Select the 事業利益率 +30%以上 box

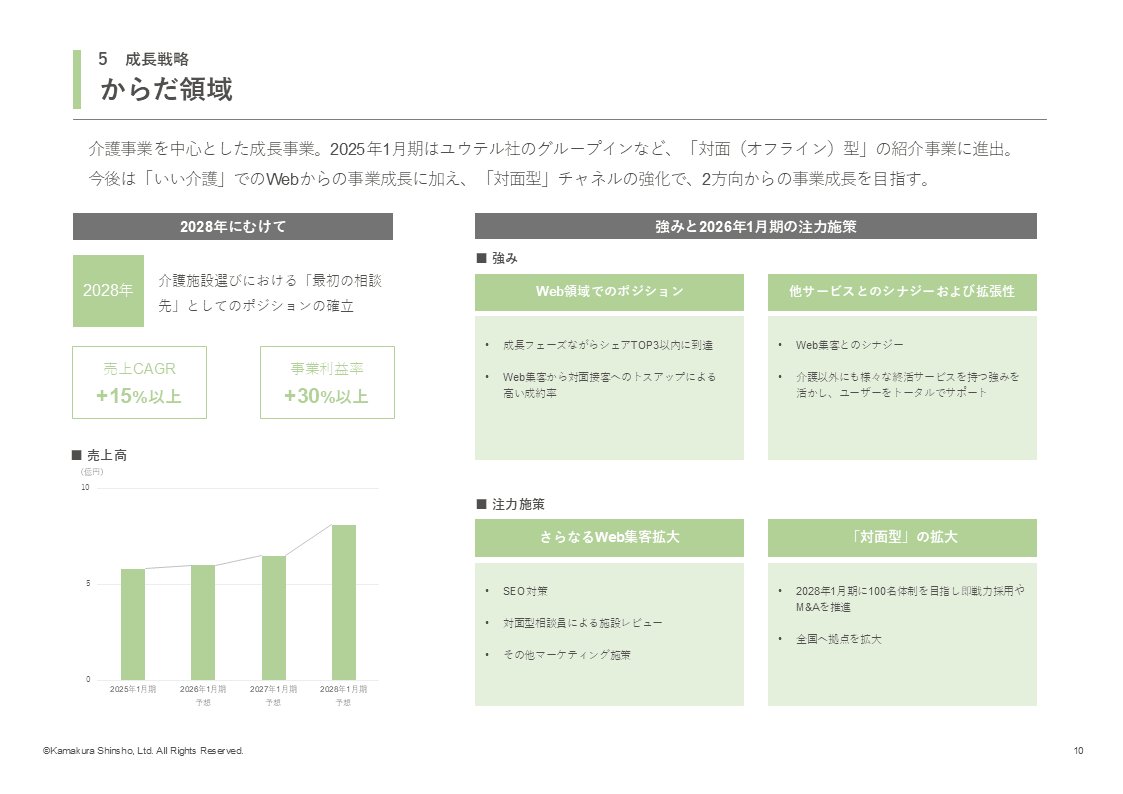(x=327, y=383)
